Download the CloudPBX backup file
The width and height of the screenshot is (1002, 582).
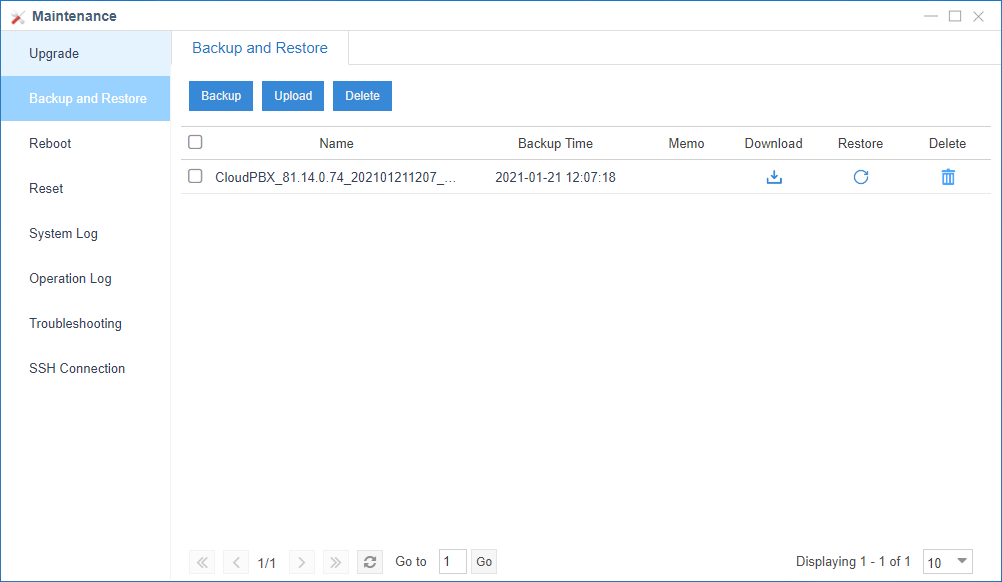(773, 177)
